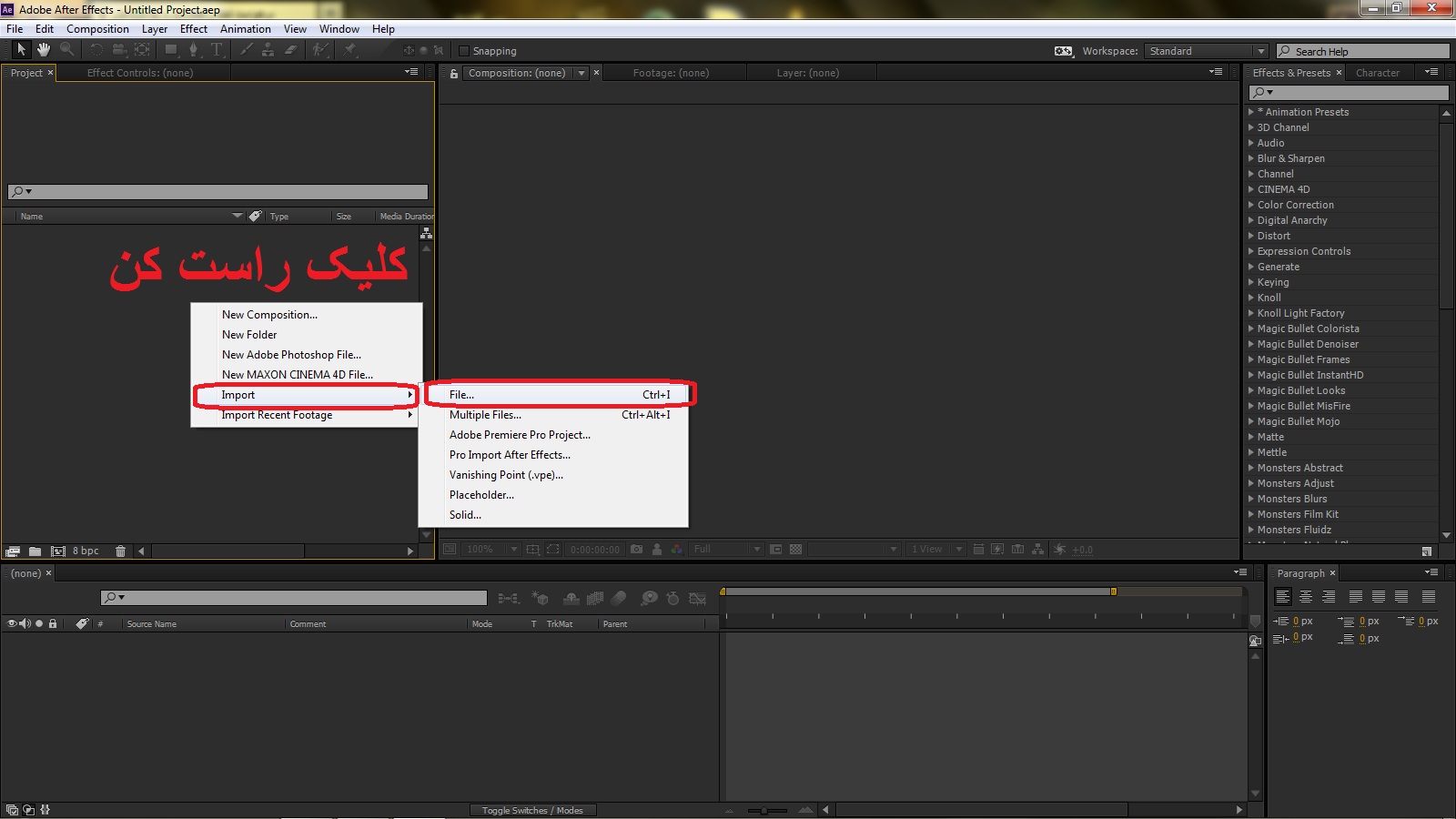Toggle Motion Blur switch in timeline
This screenshot has height=819, width=1456.
coord(619,598)
